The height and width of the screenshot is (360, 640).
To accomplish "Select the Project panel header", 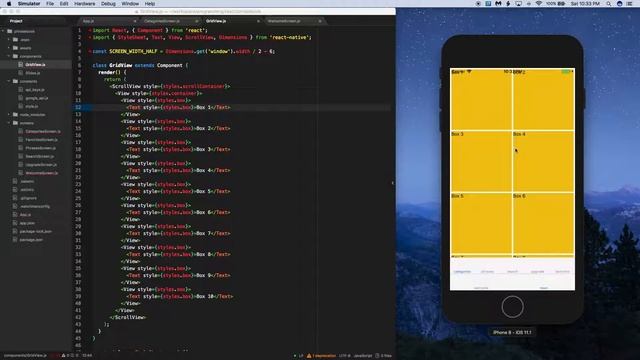I will coord(16,21).
